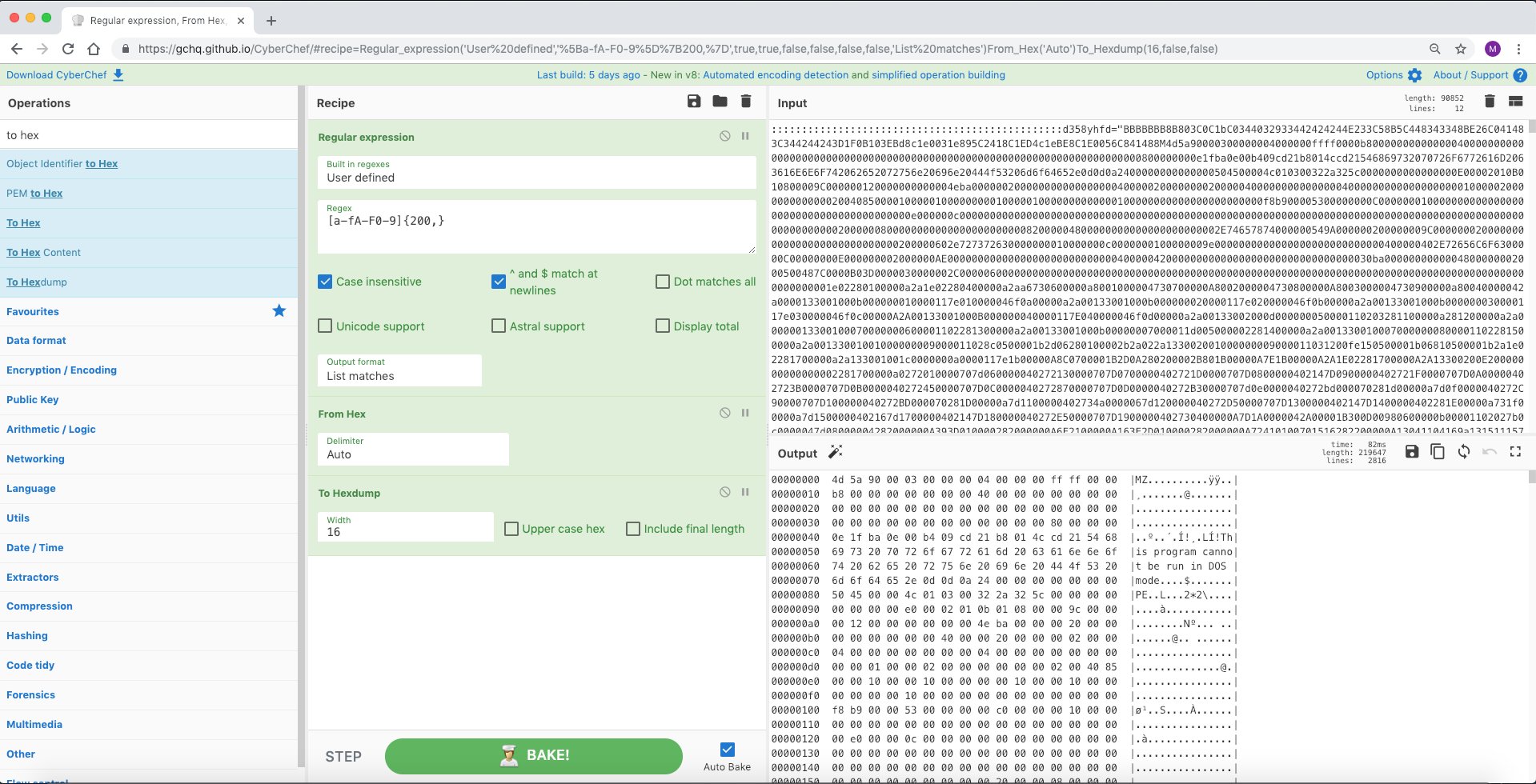This screenshot has width=1536, height=784.
Task: Click the Regex text field
Action: 537,226
